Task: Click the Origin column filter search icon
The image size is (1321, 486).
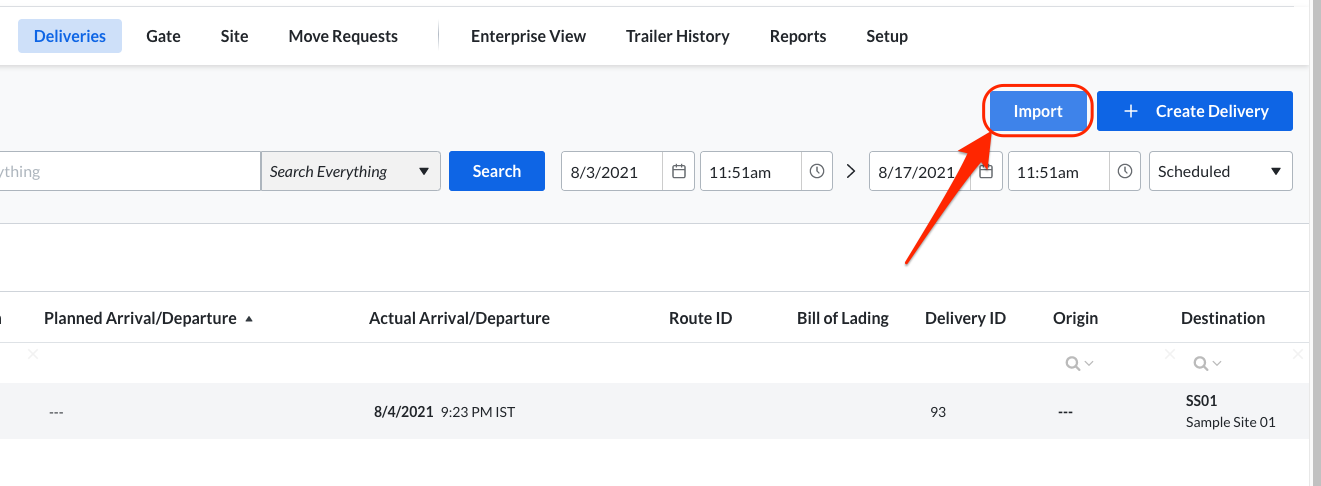Action: click(1078, 364)
